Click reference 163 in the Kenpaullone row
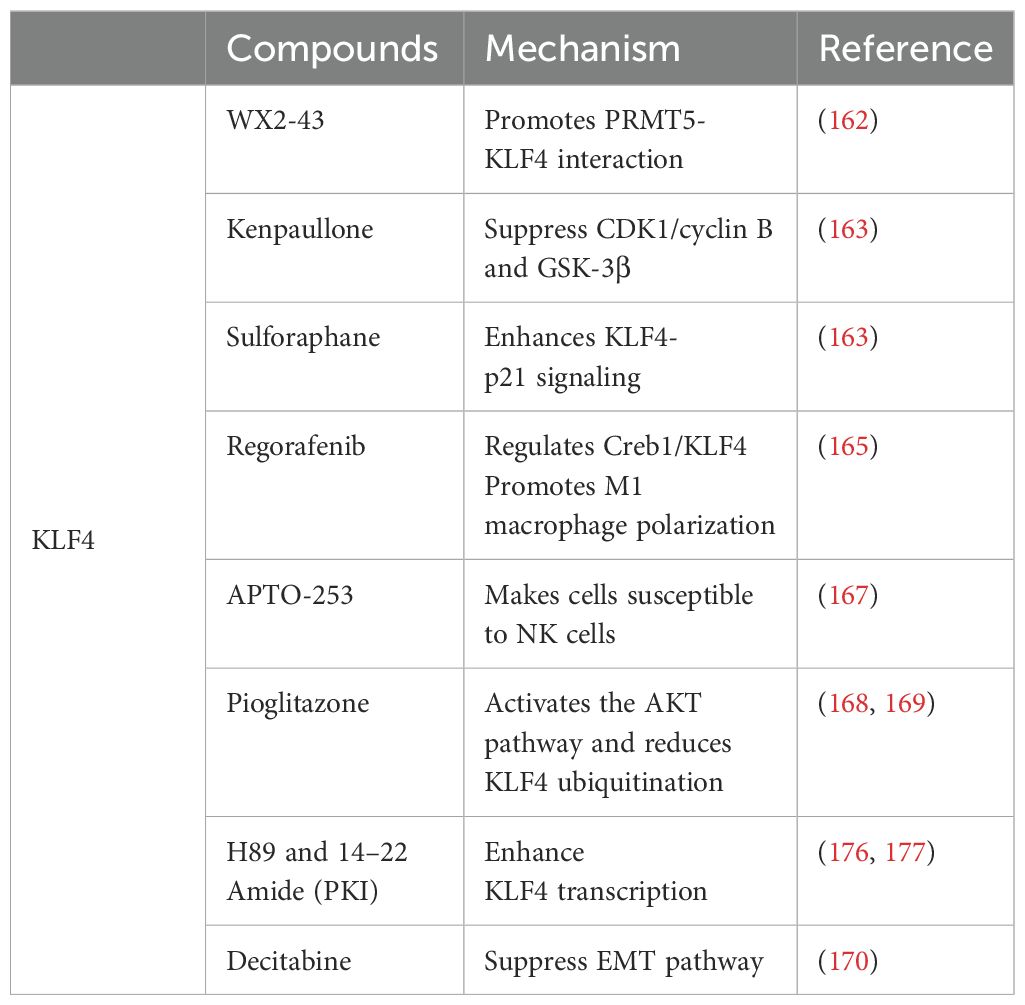 [848, 229]
